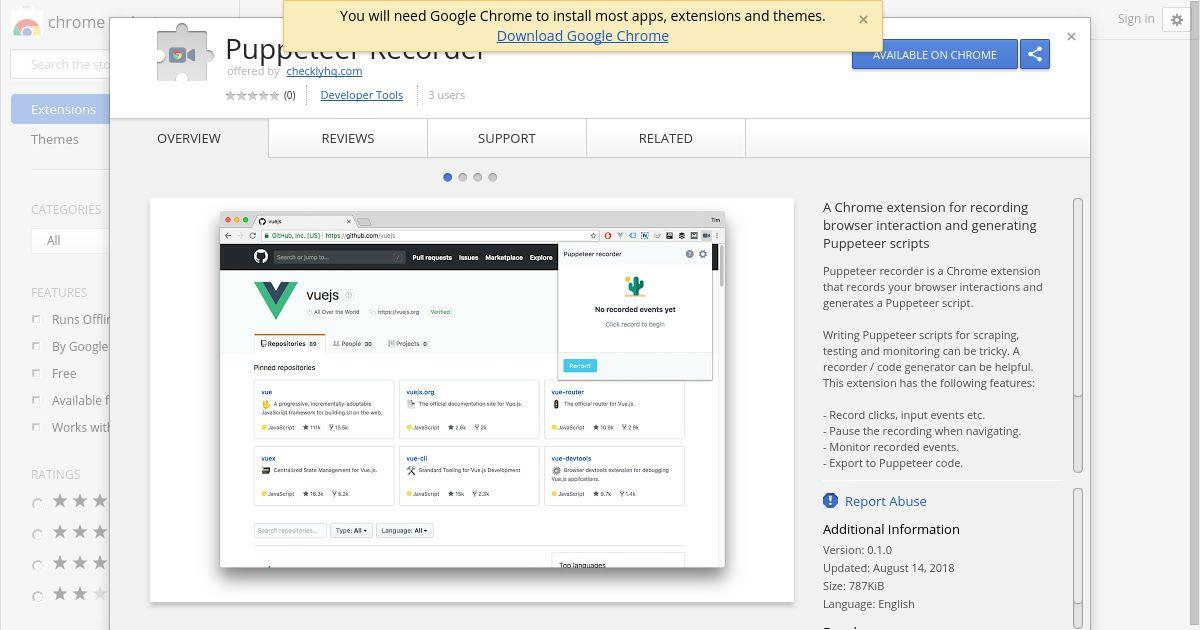The height and width of the screenshot is (630, 1200).
Task: Click the Version: 0.1.0 text
Action: click(x=857, y=550)
